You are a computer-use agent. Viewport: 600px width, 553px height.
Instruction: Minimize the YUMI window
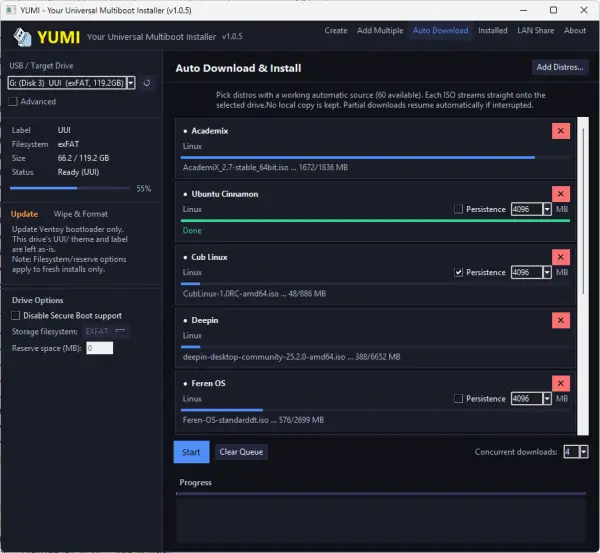click(523, 10)
